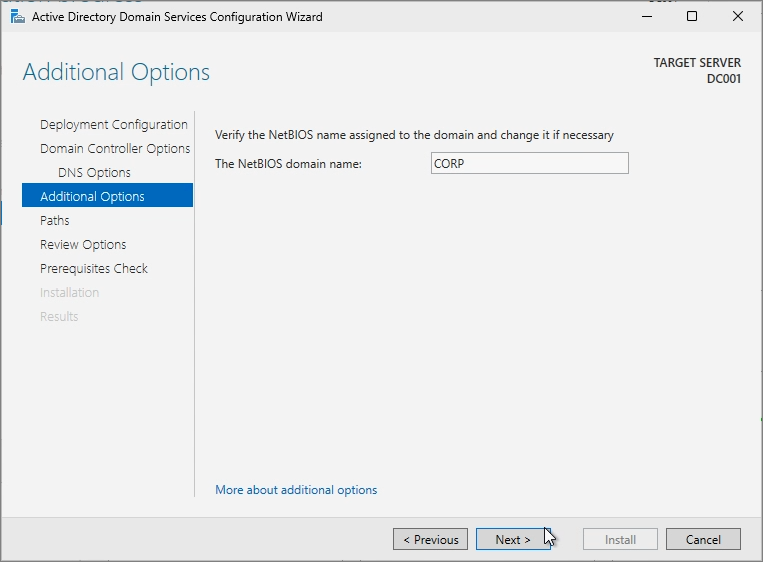The image size is (763, 562).
Task: Click the Previous button
Action: 430,540
